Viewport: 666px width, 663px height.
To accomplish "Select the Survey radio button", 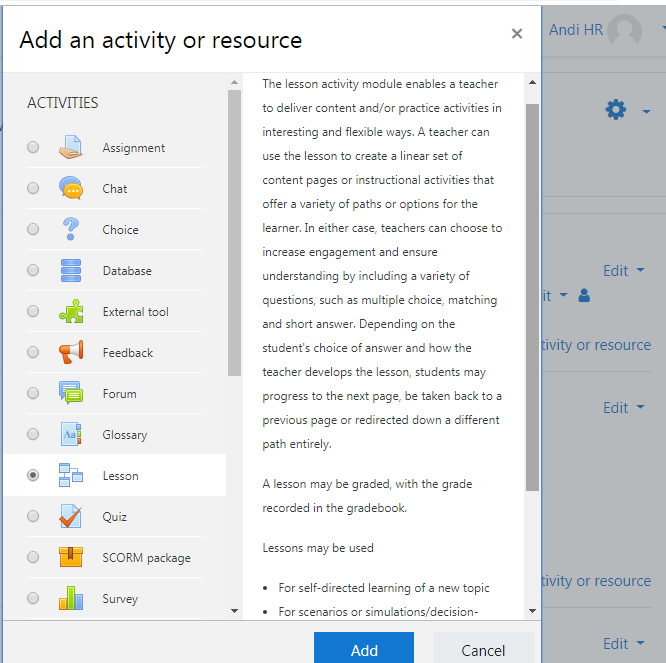I will (33, 598).
